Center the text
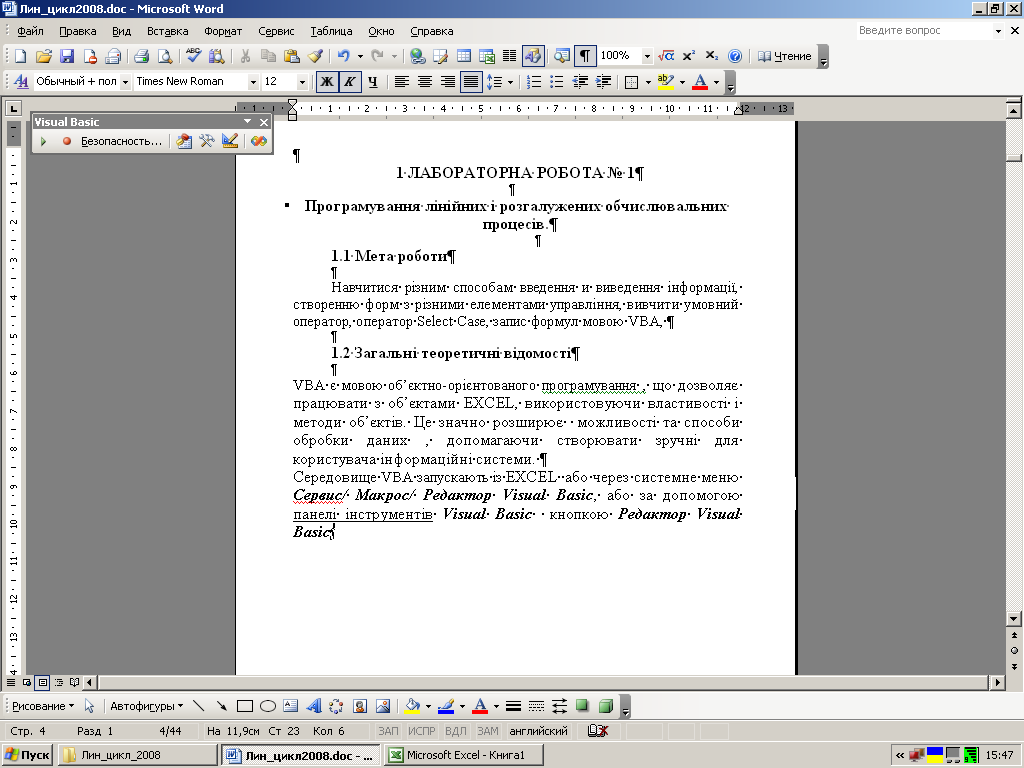 click(x=424, y=82)
